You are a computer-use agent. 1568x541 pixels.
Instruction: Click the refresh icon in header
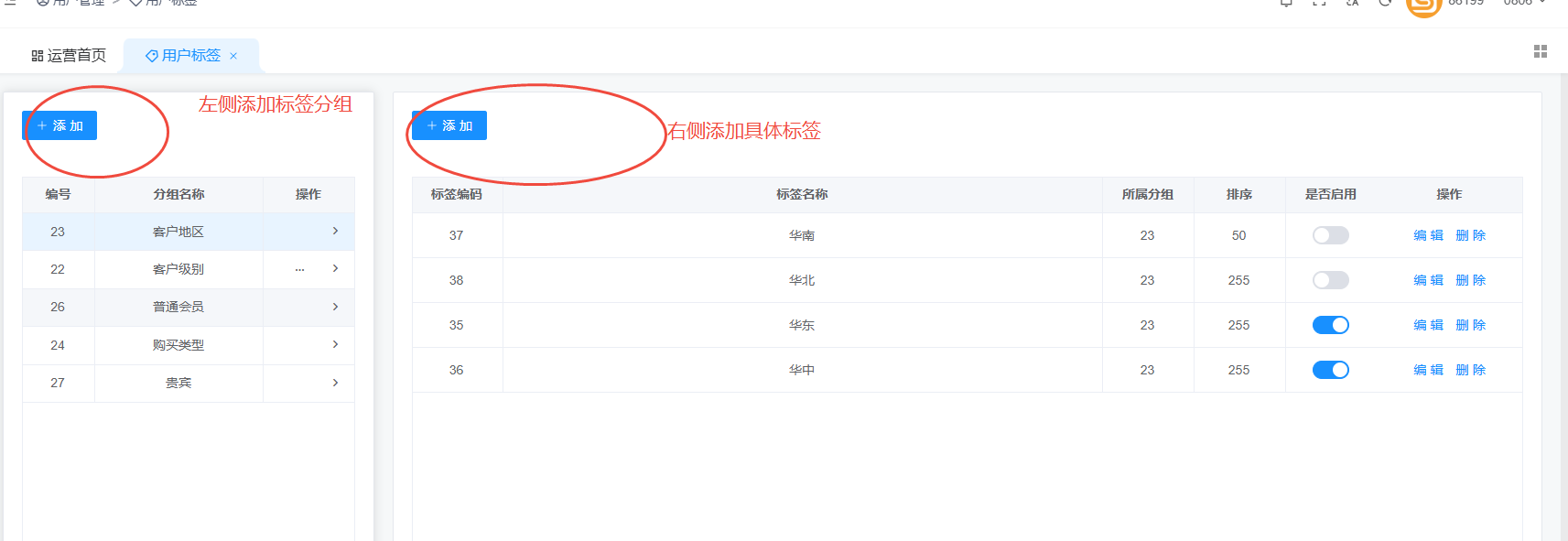pos(1385,3)
